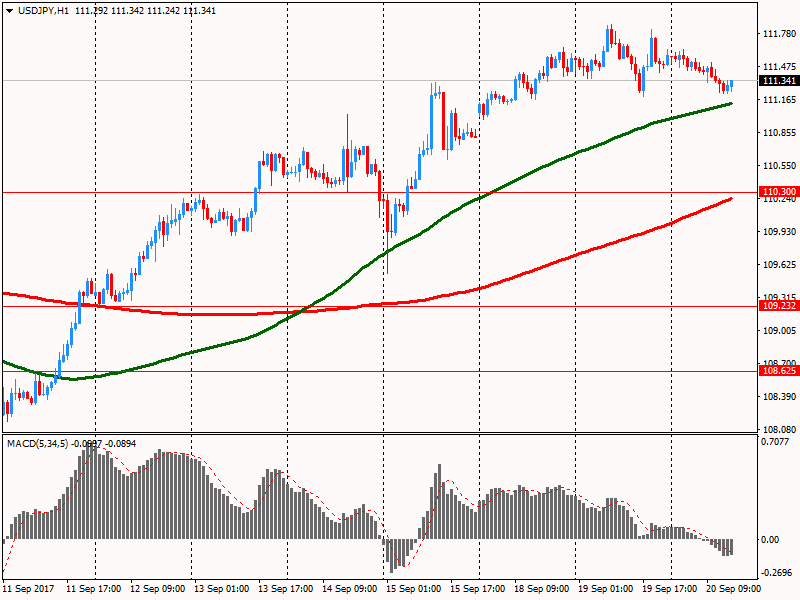The width and height of the screenshot is (800, 600).
Task: Click the 110.855 price axis value
Action: 779,133
